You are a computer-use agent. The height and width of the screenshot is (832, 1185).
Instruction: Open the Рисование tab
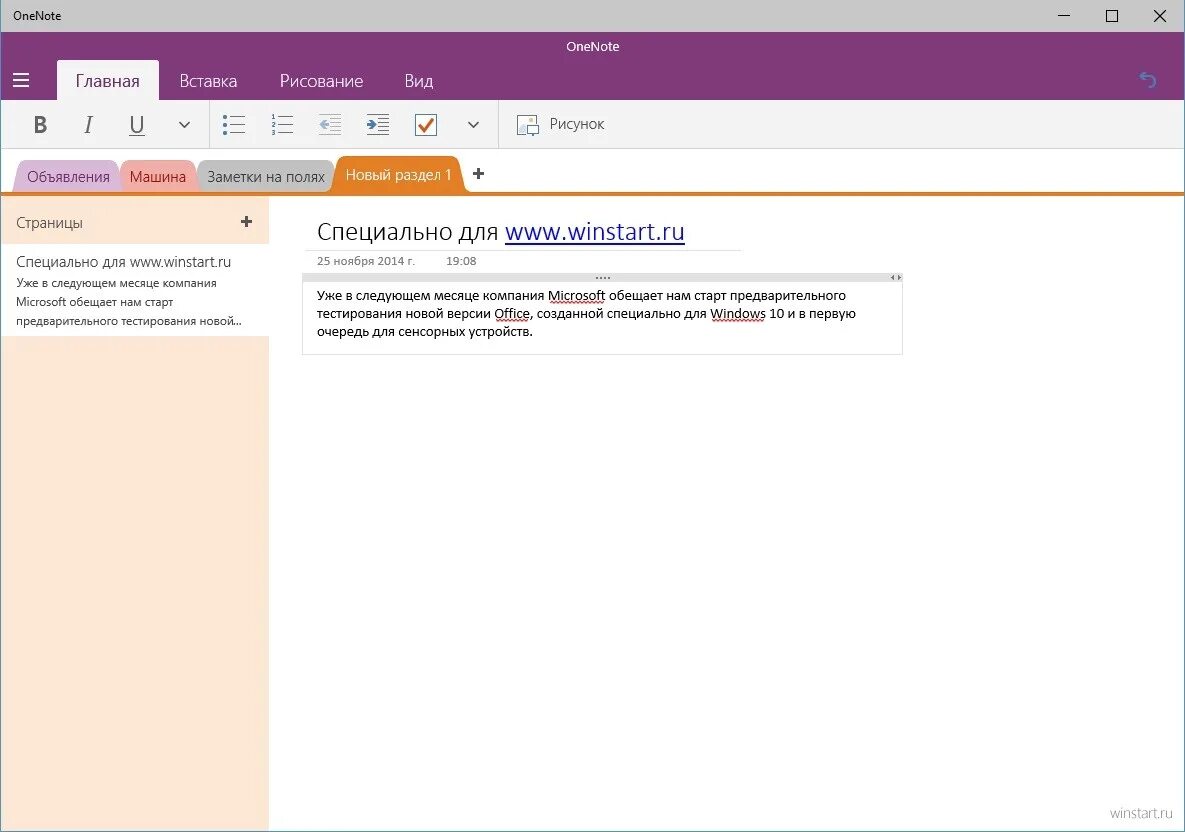tap(321, 81)
